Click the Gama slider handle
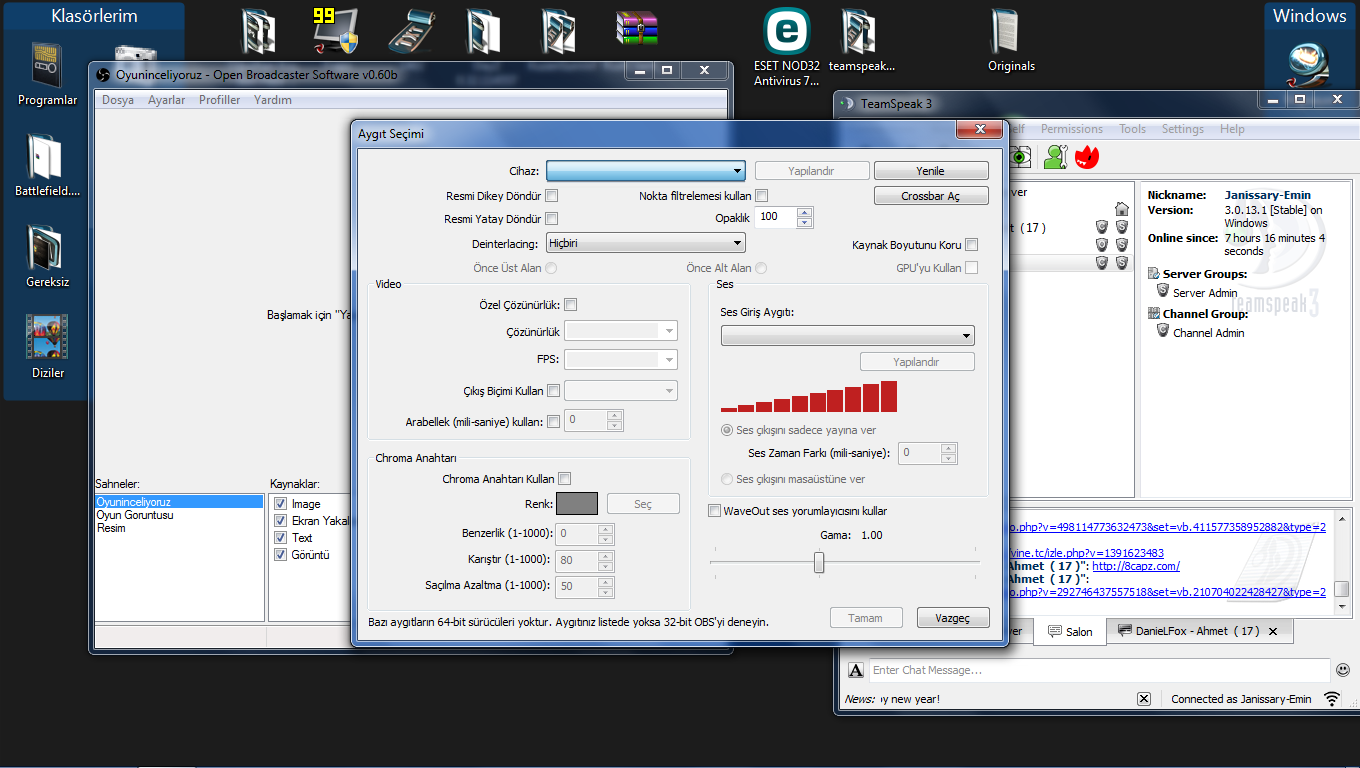The image size is (1360, 768). click(x=819, y=563)
